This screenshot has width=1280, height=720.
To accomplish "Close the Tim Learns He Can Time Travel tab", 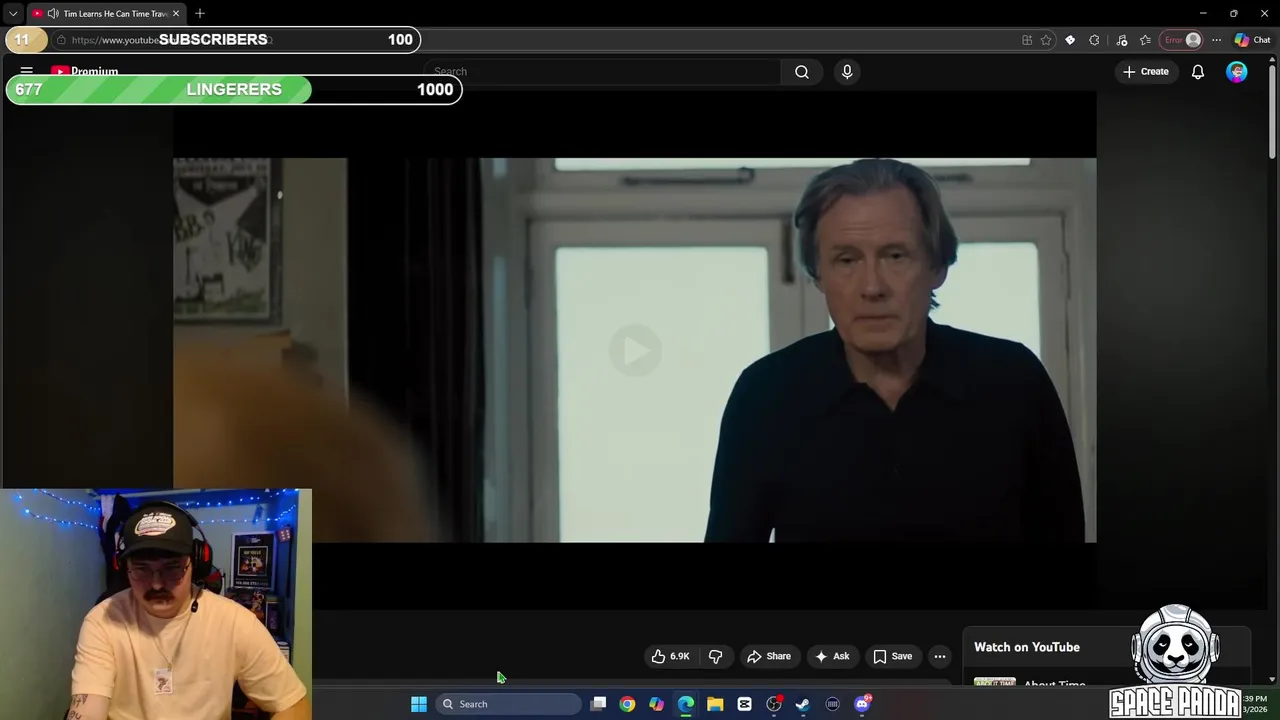I will point(176,13).
